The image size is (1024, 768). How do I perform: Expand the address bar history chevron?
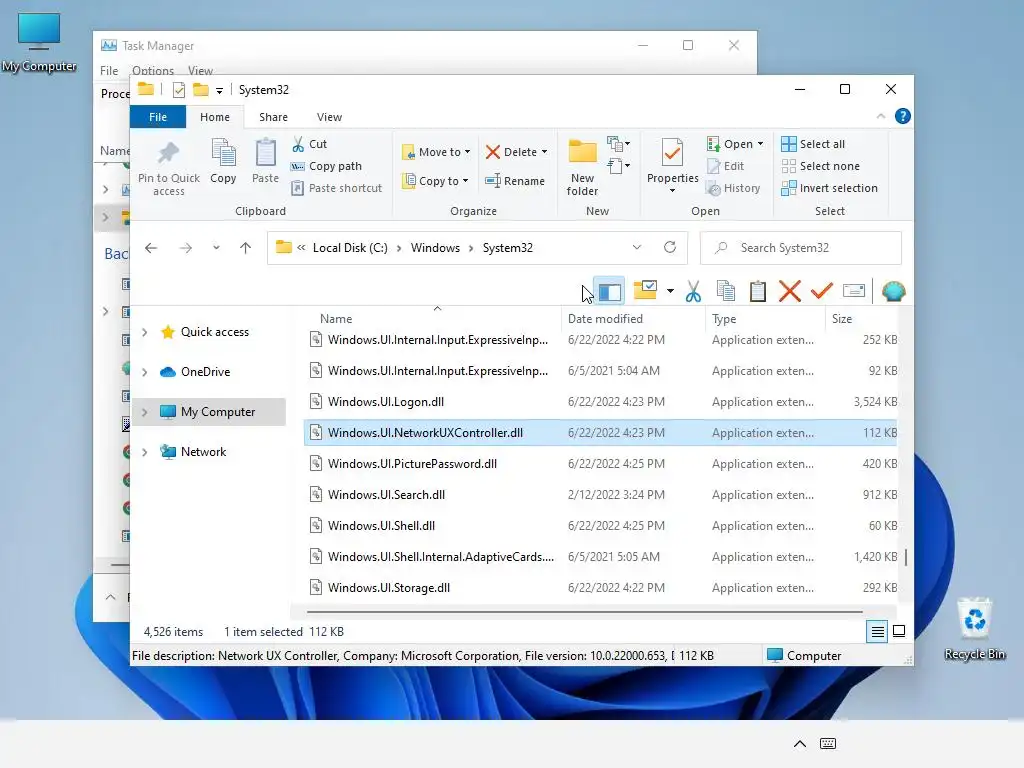(x=637, y=248)
